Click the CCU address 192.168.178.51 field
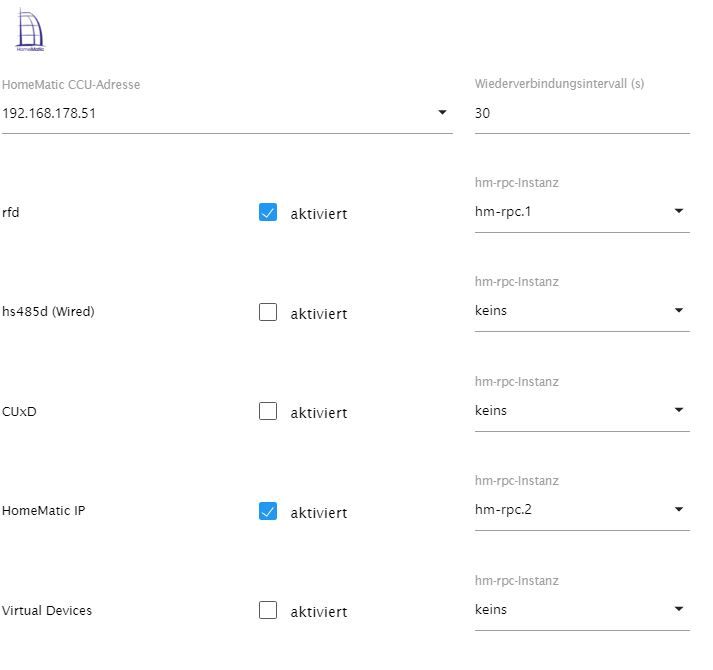This screenshot has height=670, width=713. pyautogui.click(x=200, y=114)
